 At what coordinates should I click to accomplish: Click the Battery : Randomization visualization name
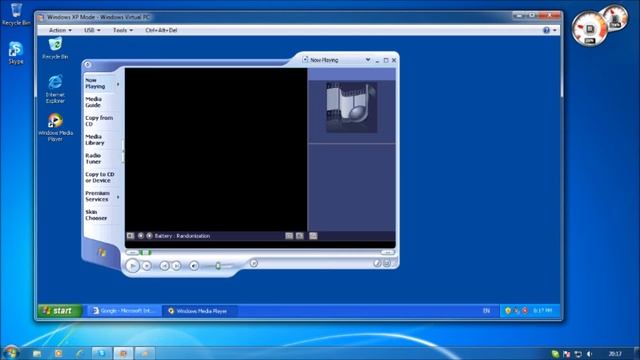coord(182,236)
